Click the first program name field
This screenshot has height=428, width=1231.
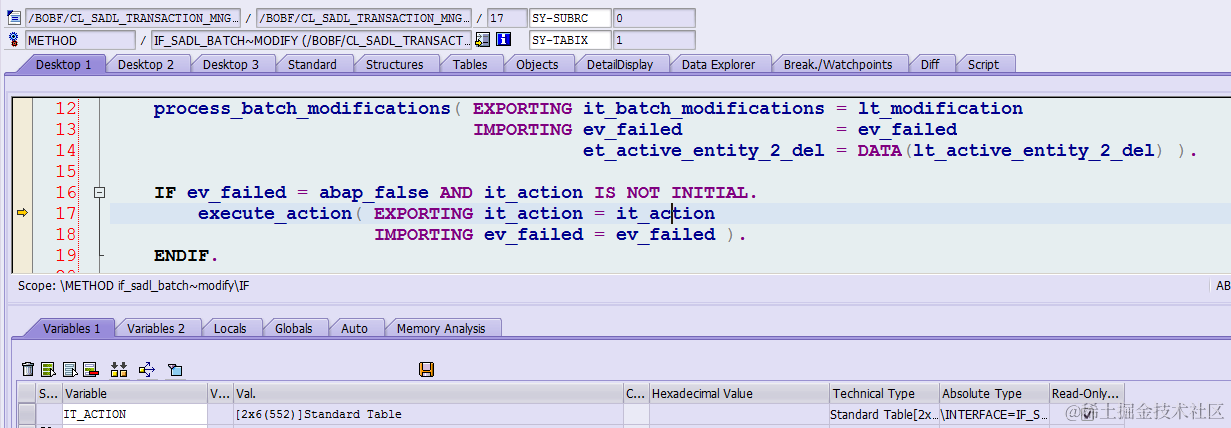[134, 18]
